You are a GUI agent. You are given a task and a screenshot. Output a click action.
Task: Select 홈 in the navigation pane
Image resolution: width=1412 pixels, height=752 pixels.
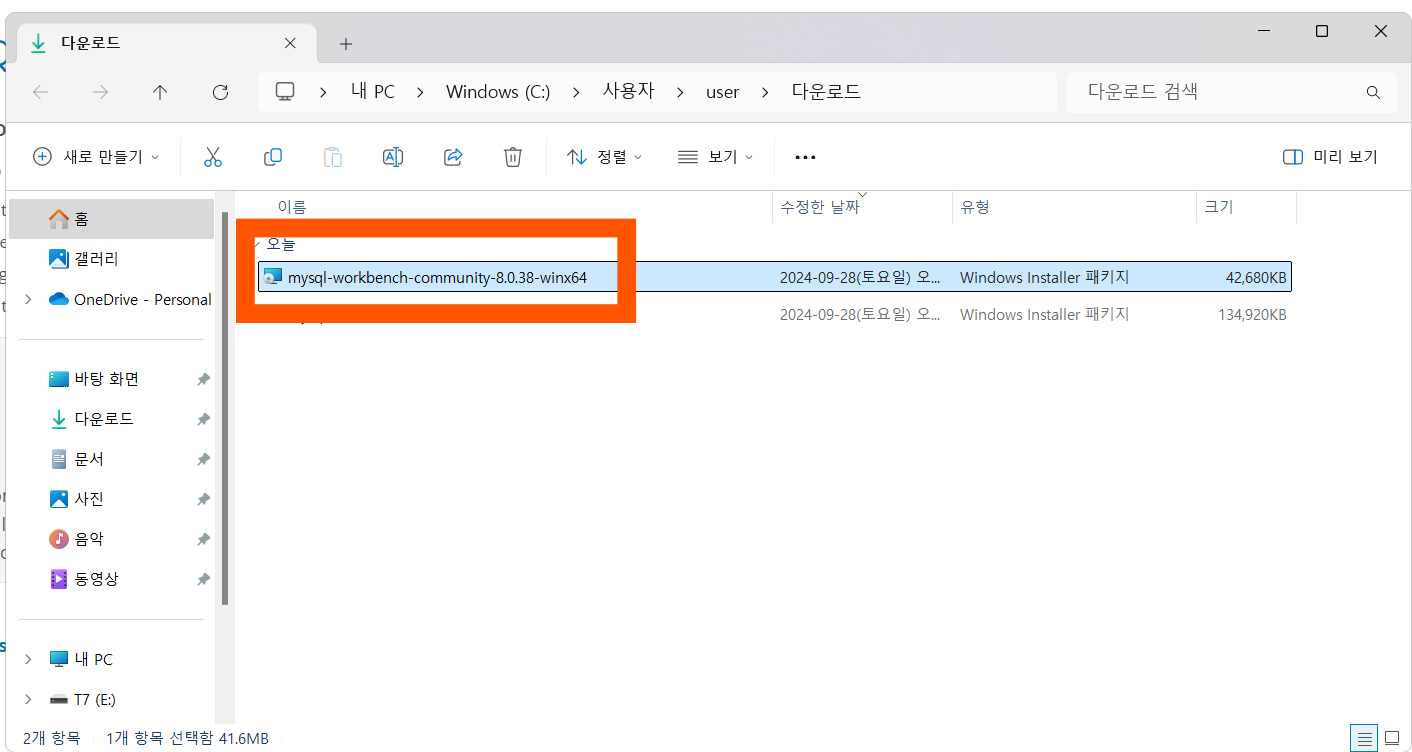tap(112, 219)
